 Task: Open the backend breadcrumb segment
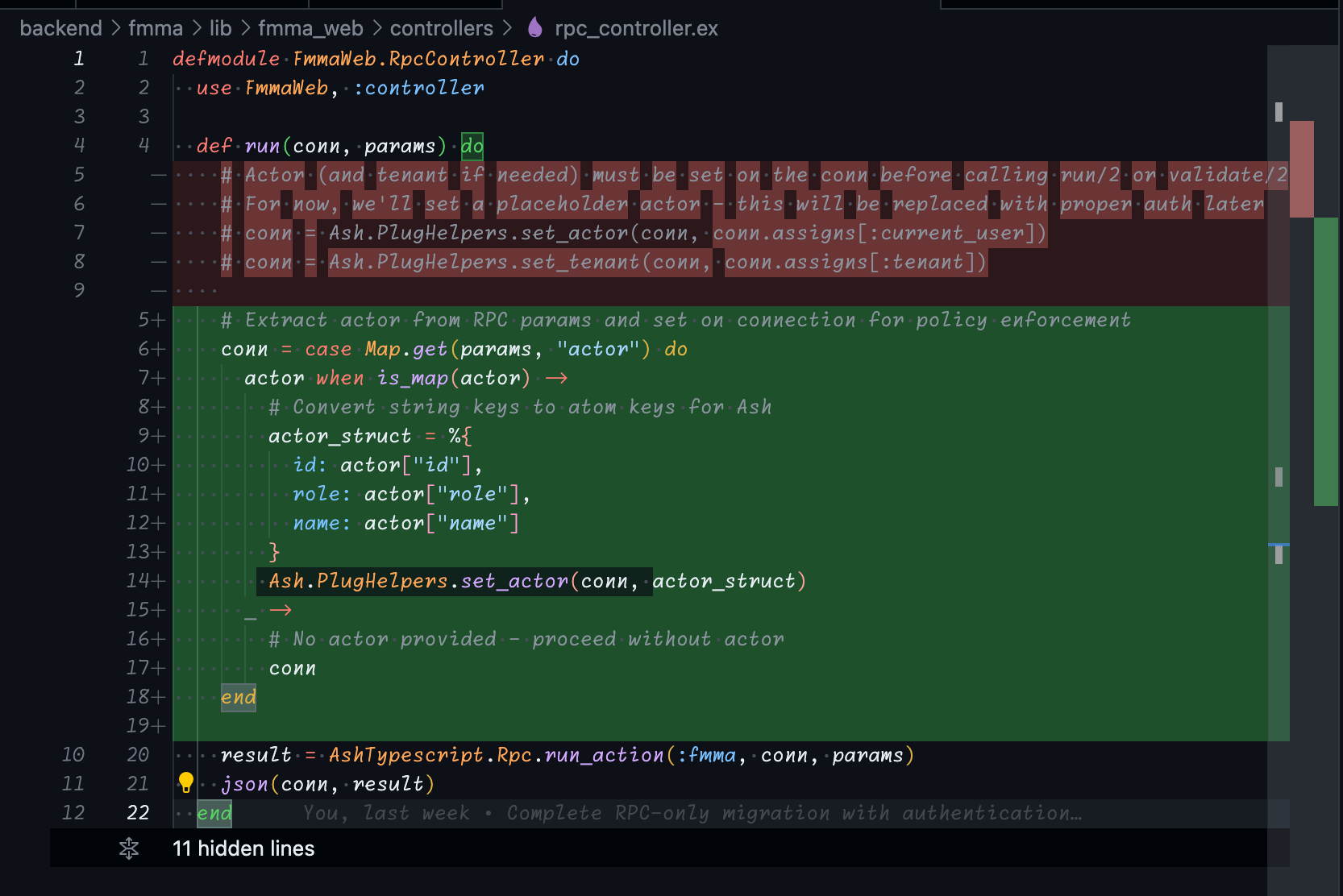tap(60, 28)
